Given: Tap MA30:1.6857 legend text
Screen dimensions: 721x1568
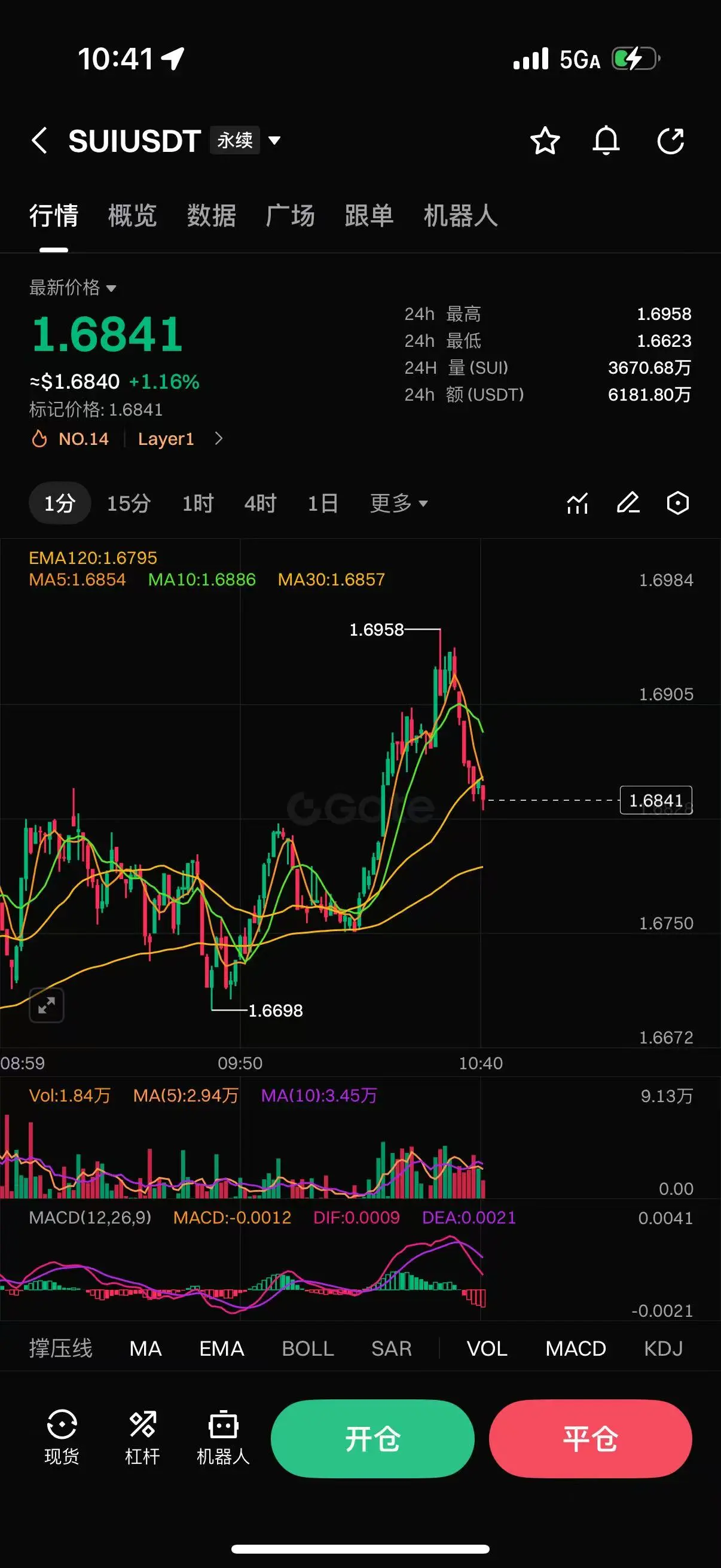Looking at the screenshot, I should 332,579.
